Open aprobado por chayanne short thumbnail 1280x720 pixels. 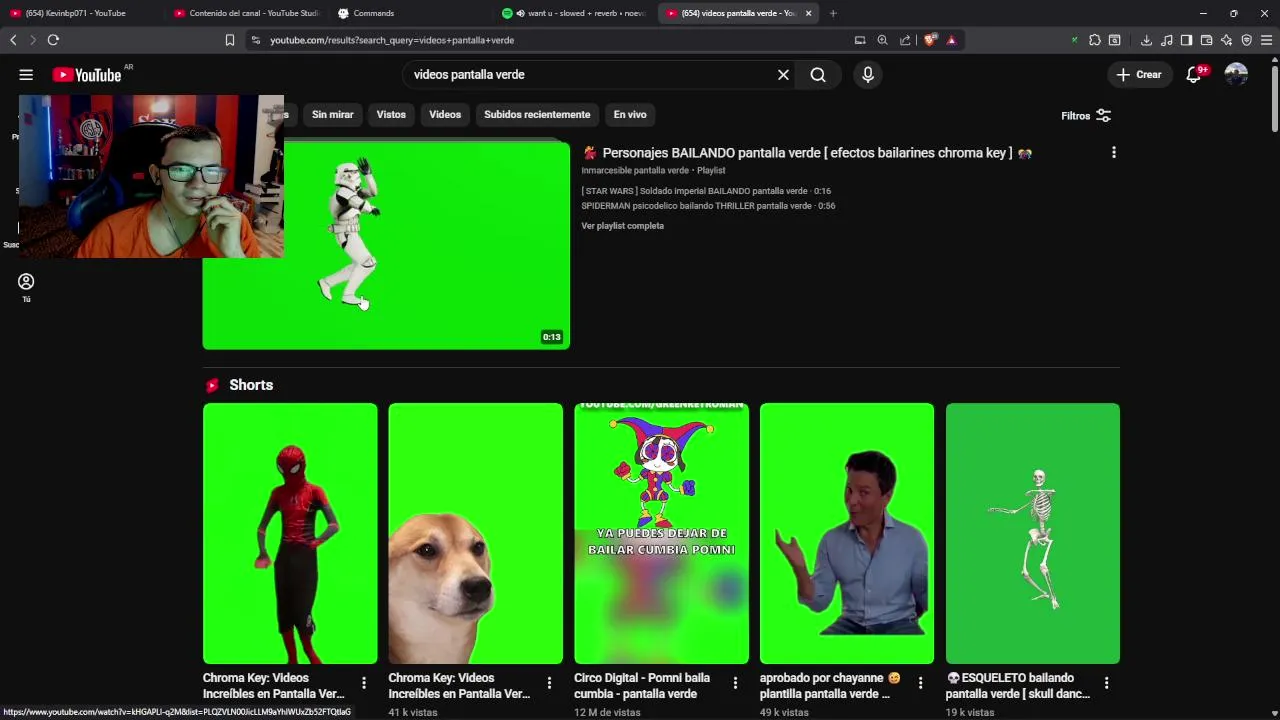click(x=847, y=534)
